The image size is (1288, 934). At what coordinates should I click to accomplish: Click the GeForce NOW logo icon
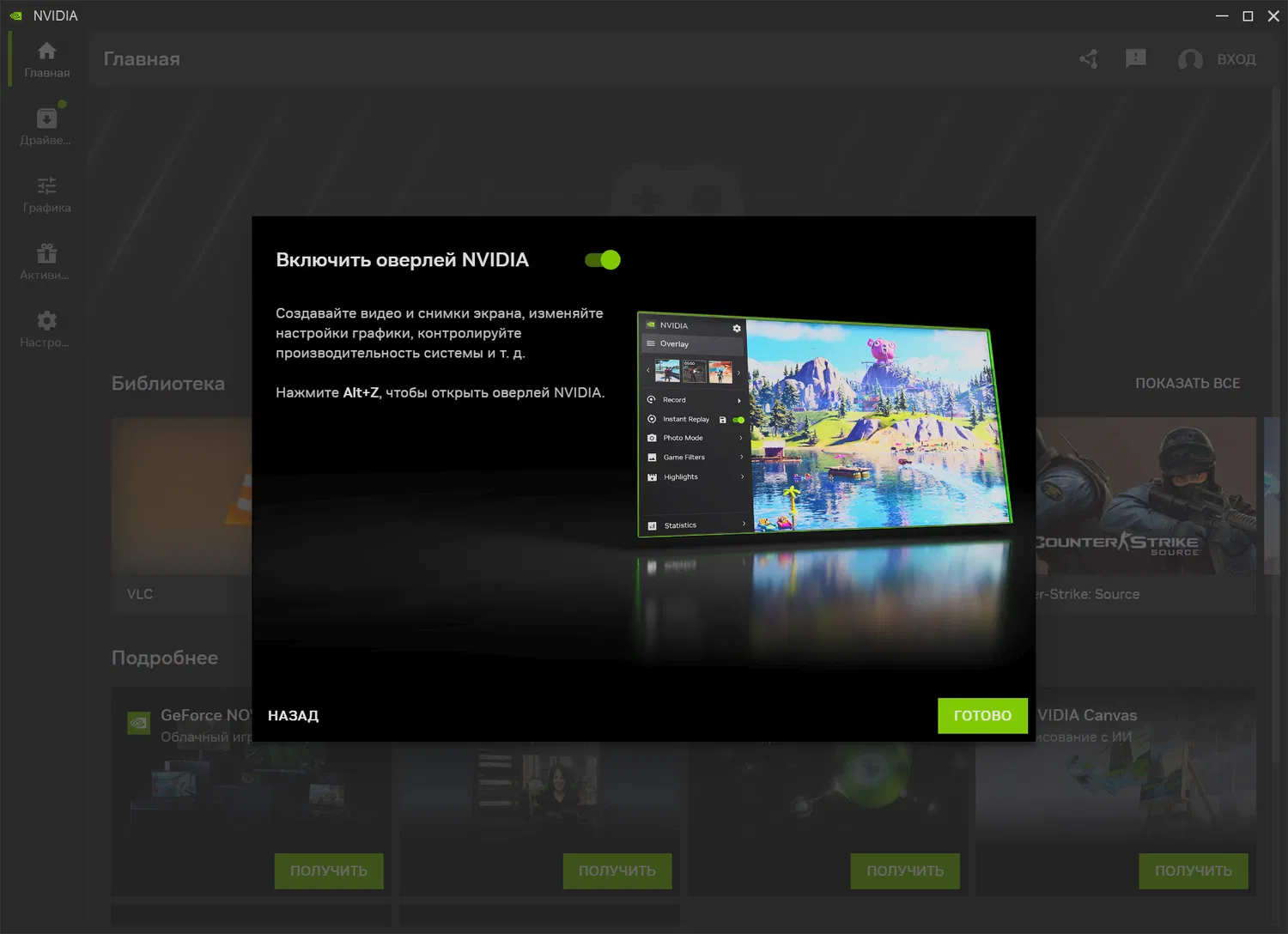(138, 724)
